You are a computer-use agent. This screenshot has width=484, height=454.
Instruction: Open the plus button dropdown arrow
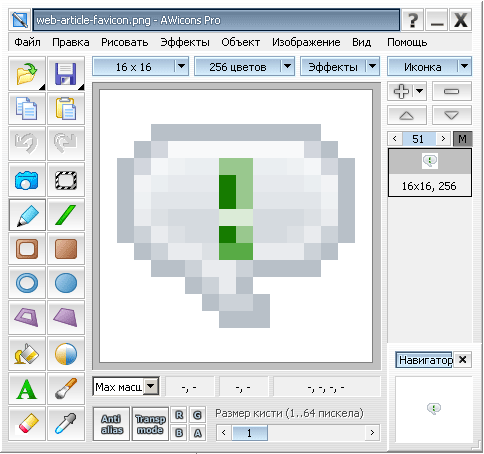(x=420, y=91)
